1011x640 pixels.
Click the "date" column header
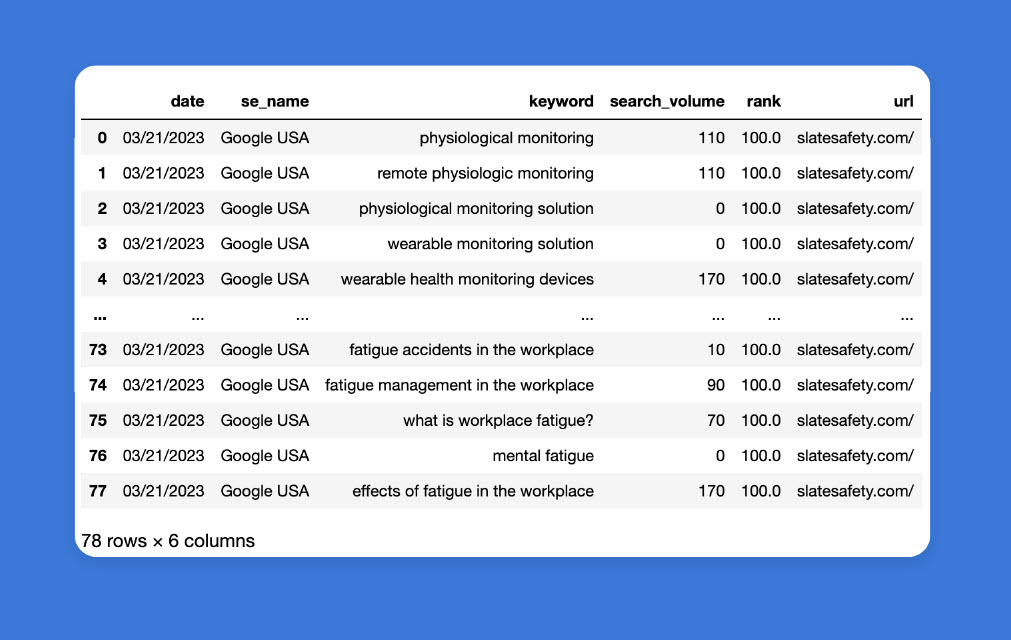(187, 101)
